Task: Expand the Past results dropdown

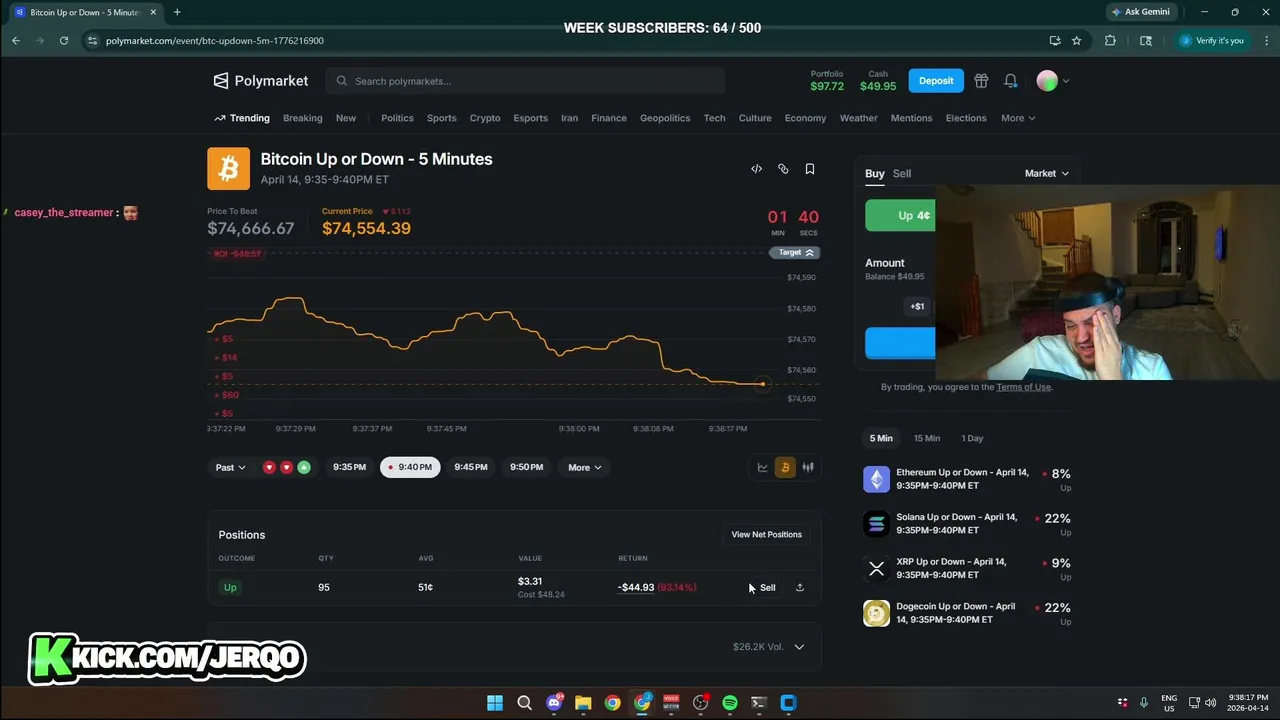Action: point(230,467)
